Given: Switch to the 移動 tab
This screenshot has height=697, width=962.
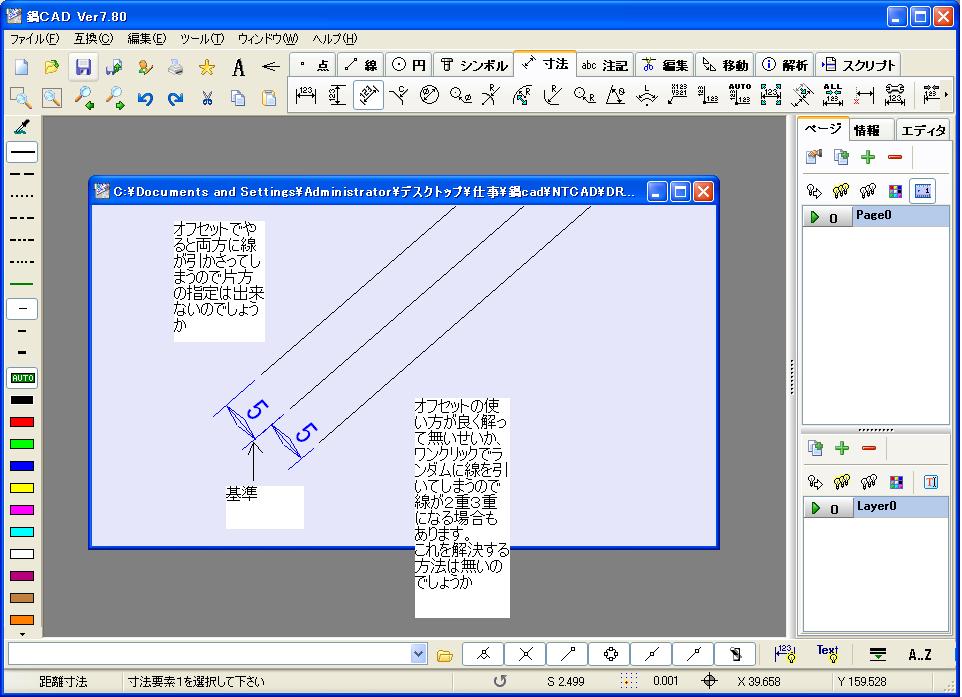Looking at the screenshot, I should [725, 65].
